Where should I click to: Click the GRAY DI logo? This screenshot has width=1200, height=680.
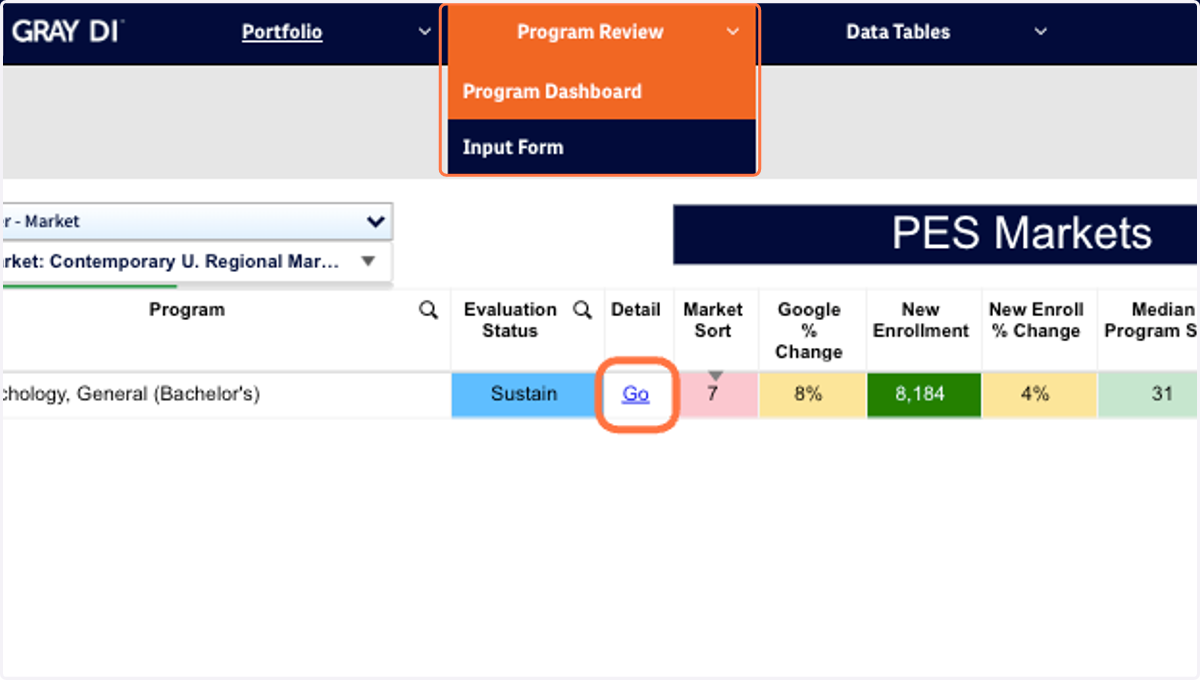click(x=66, y=31)
